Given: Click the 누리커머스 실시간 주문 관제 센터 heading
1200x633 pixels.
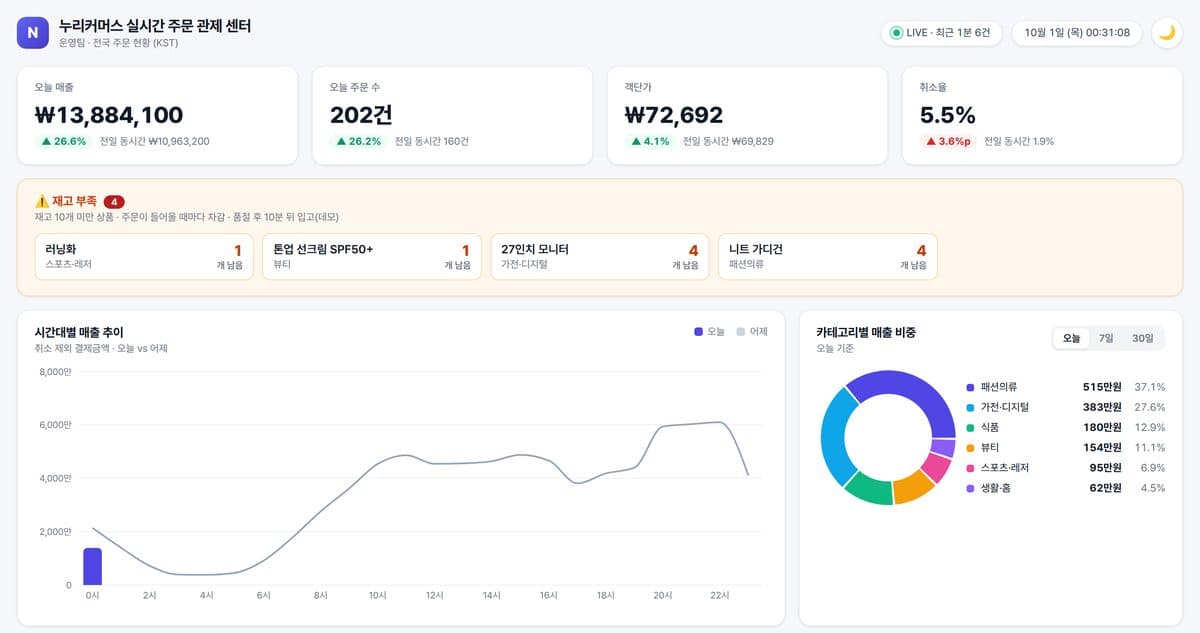Looking at the screenshot, I should 155,26.
